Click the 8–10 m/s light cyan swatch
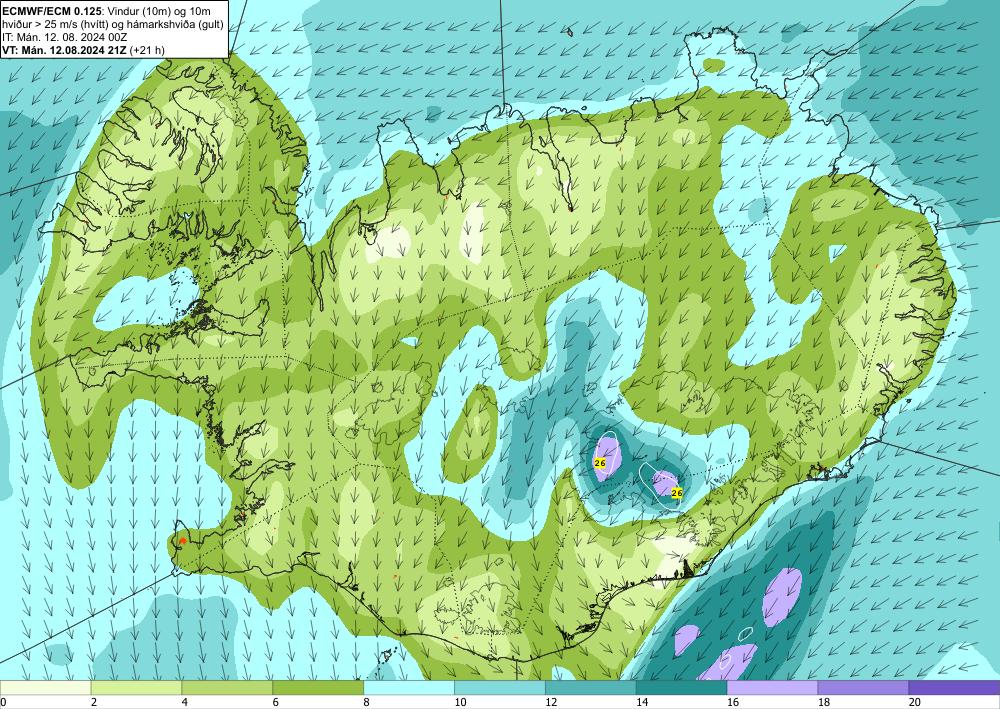 [x=409, y=688]
